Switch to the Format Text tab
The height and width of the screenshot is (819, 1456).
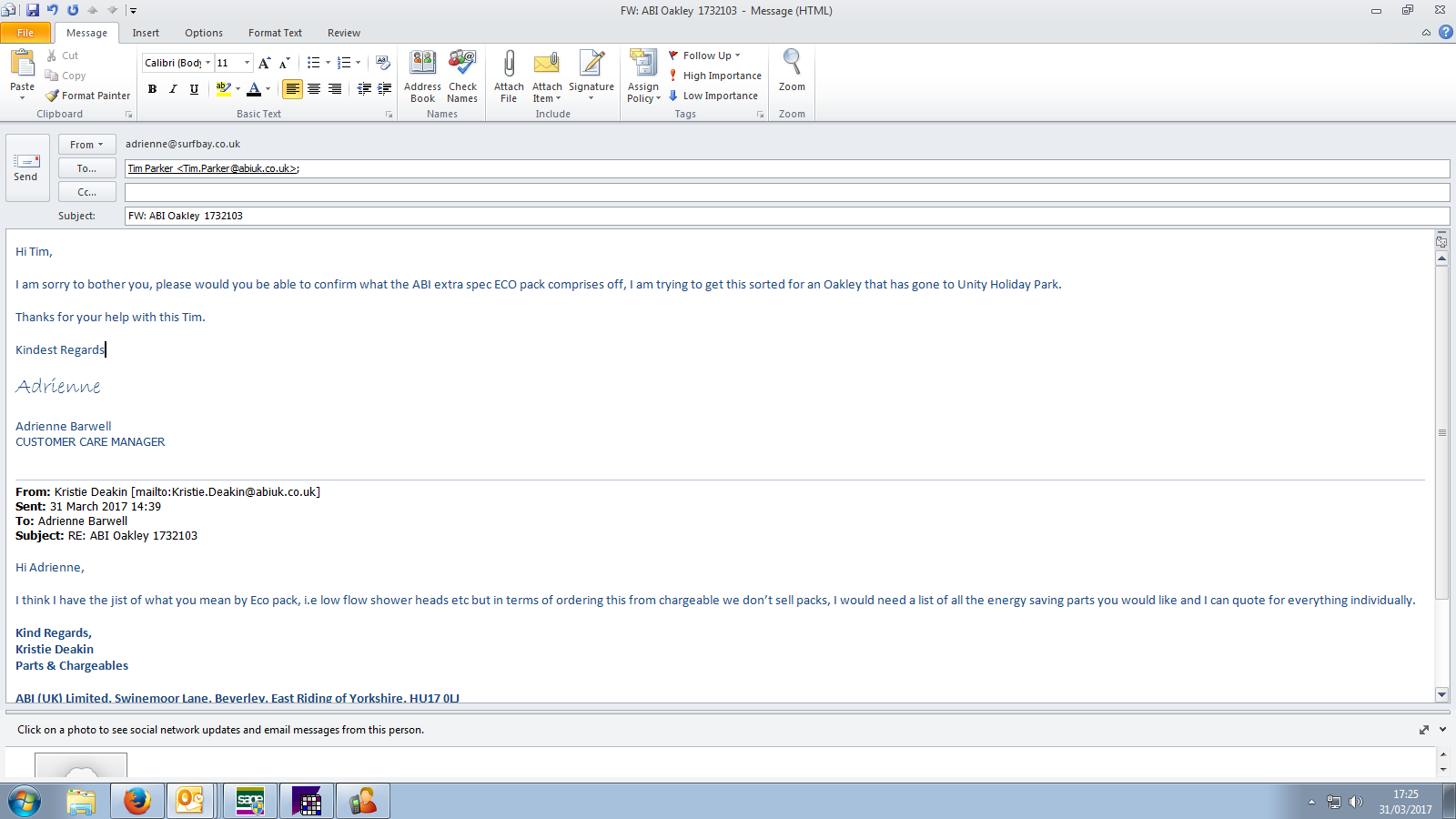pos(275,33)
